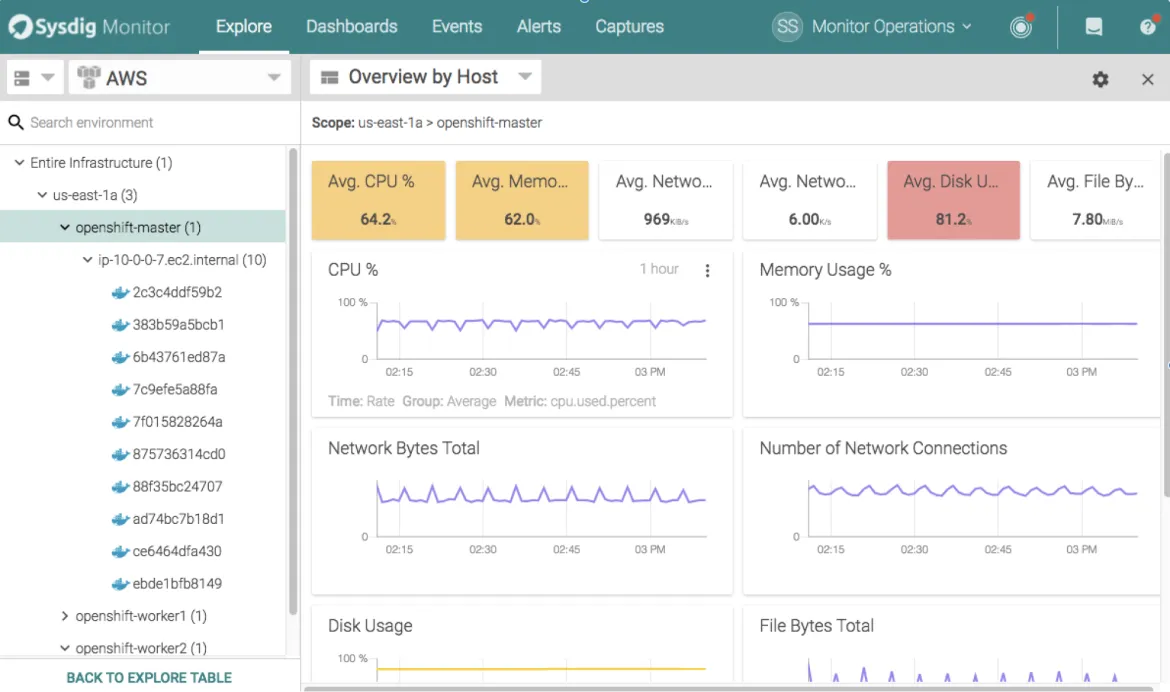Image resolution: width=1170 pixels, height=692 pixels.
Task: Click BACK TO EXPLORE TABLE
Action: [x=148, y=677]
